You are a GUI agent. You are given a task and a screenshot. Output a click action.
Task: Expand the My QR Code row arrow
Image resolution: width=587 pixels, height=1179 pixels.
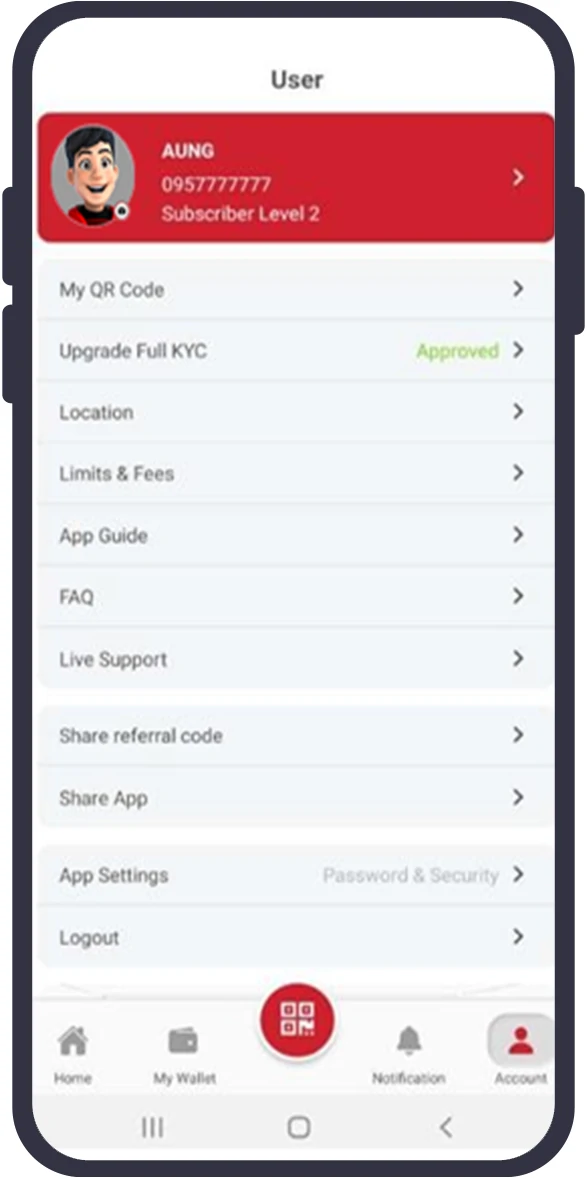pyautogui.click(x=518, y=289)
